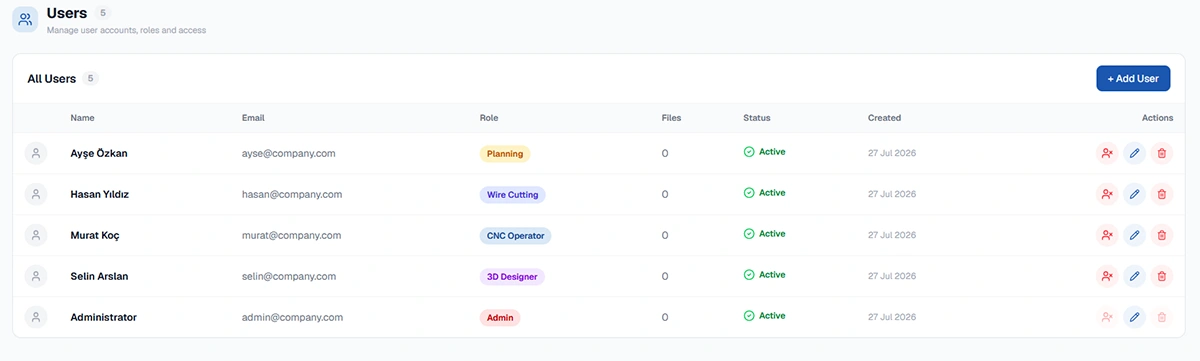
Task: Sort table by Role column header
Action: pyautogui.click(x=489, y=118)
